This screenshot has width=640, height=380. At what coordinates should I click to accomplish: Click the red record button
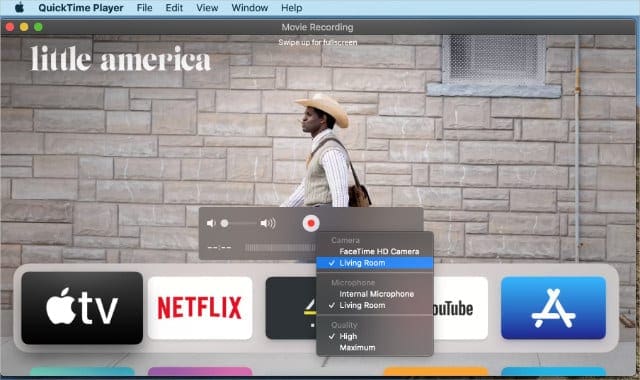click(x=311, y=223)
